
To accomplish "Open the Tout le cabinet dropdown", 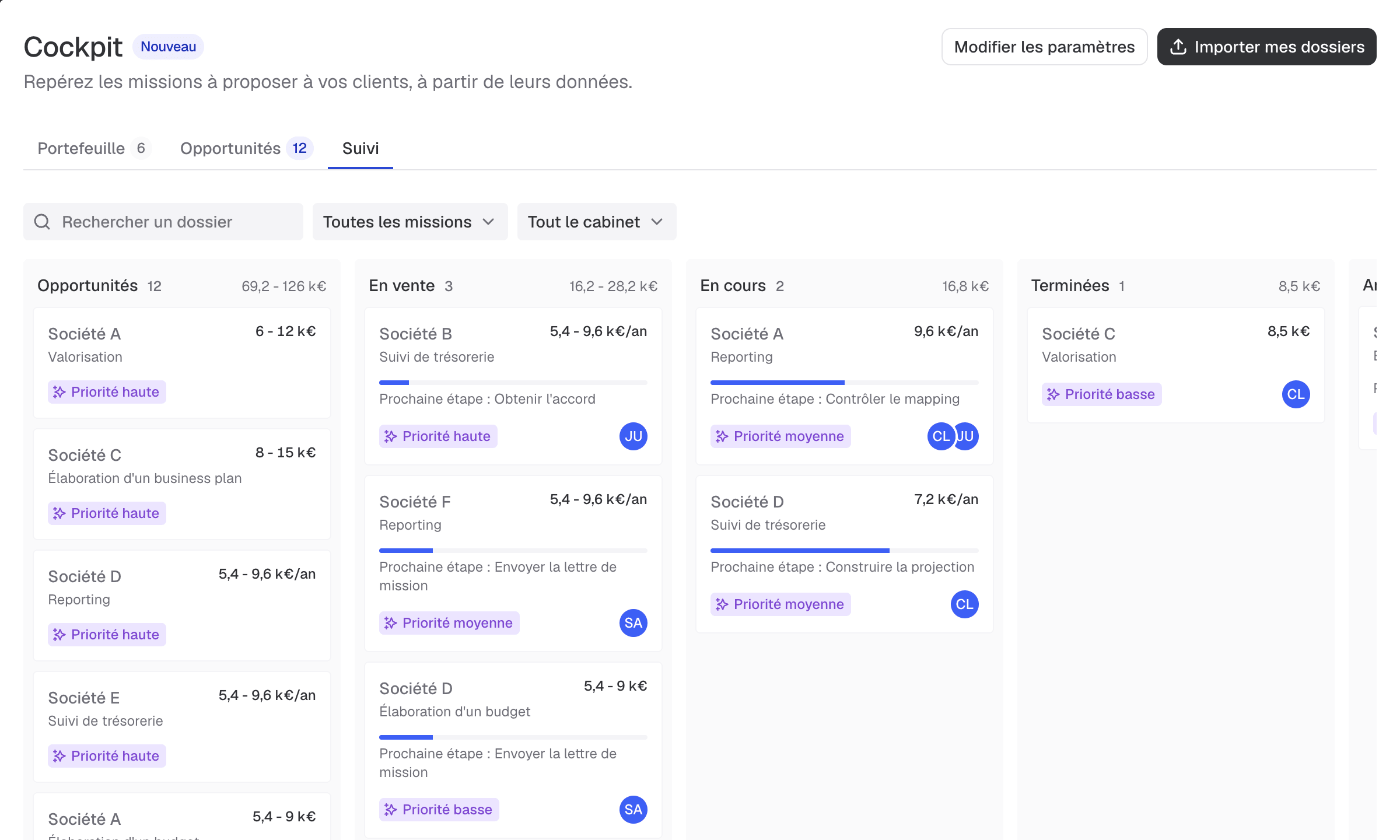I will [597, 222].
